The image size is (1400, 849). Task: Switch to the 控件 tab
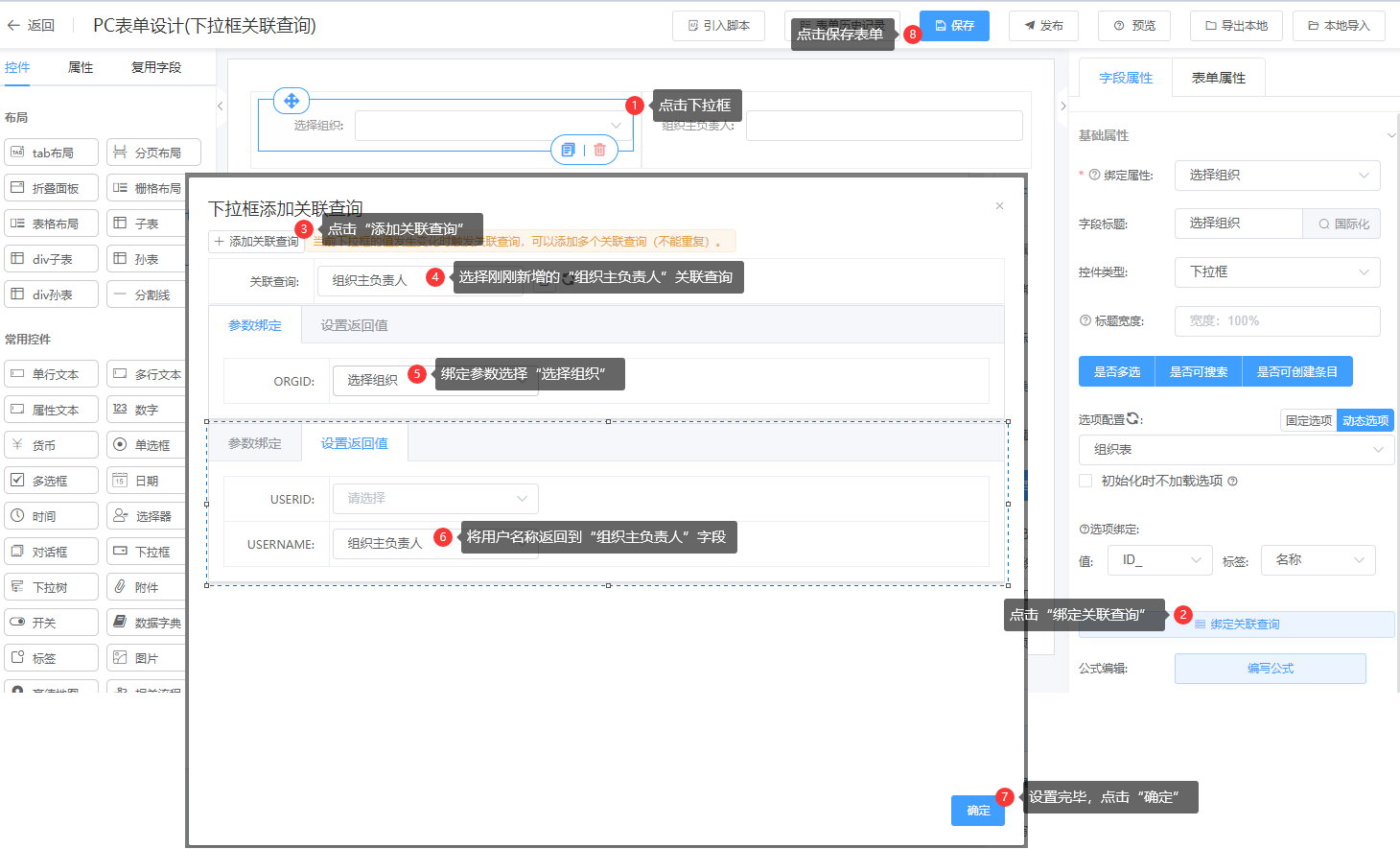pos(17,67)
